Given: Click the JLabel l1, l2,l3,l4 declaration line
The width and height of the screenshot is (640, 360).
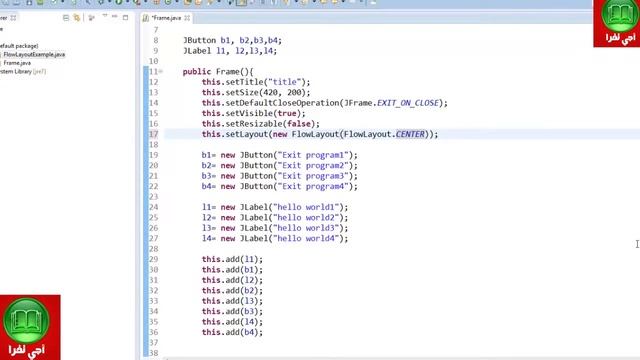Looking at the screenshot, I should [x=230, y=51].
